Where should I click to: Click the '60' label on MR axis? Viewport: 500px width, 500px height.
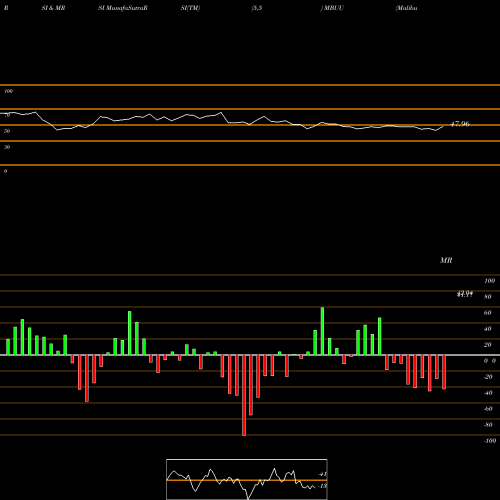click(488, 313)
